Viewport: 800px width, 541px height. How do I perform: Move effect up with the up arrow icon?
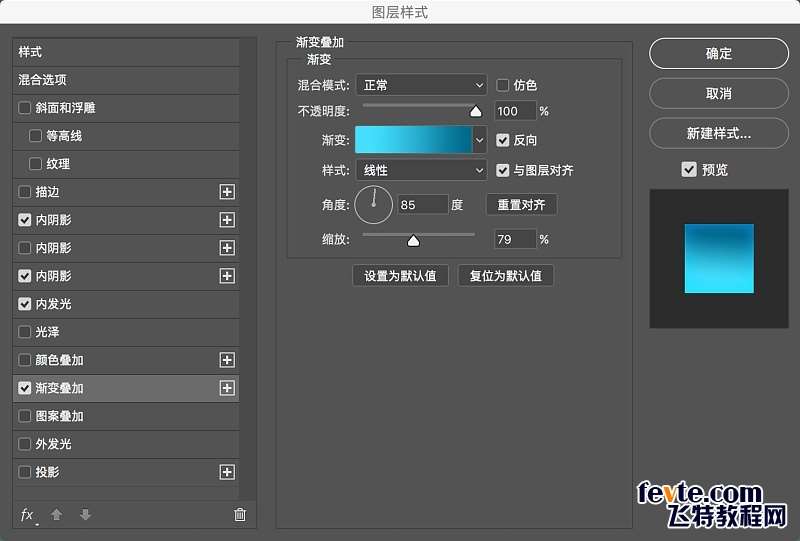point(57,514)
